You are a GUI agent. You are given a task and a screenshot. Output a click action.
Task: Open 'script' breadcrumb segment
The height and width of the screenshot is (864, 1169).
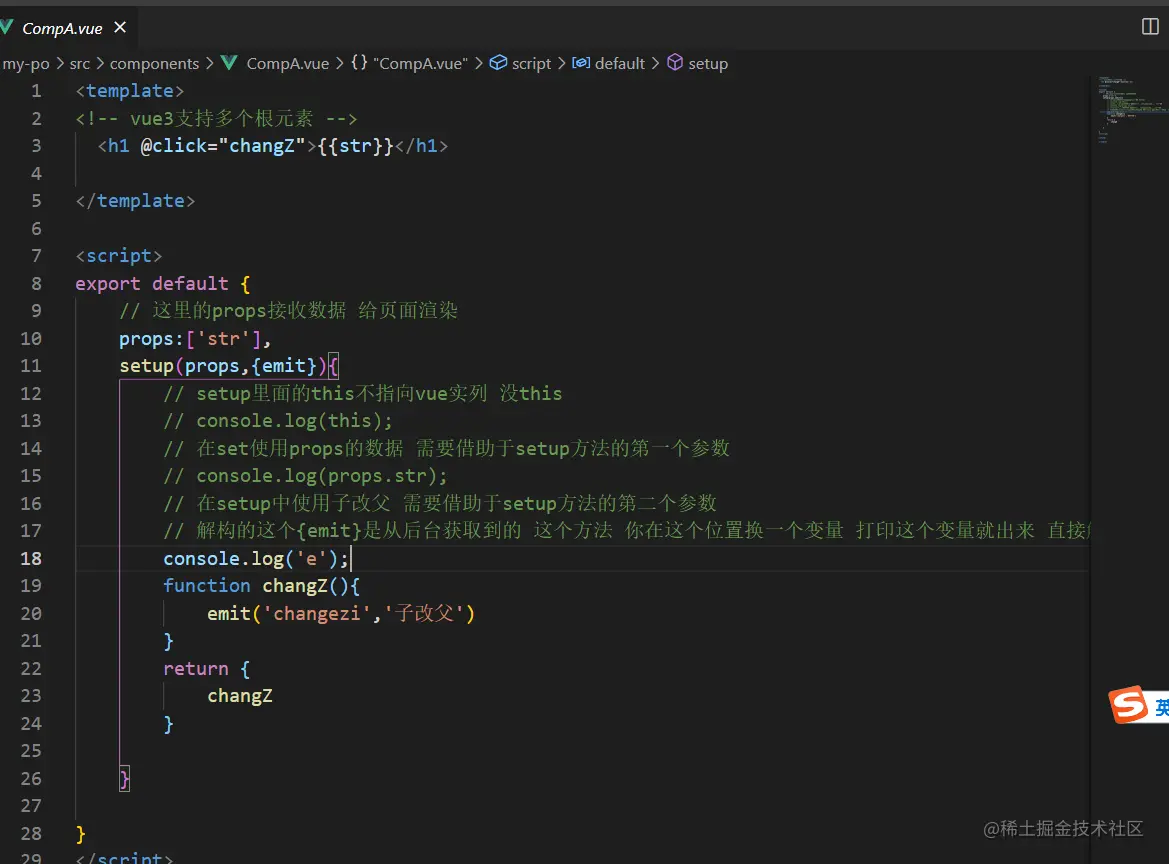coord(532,64)
